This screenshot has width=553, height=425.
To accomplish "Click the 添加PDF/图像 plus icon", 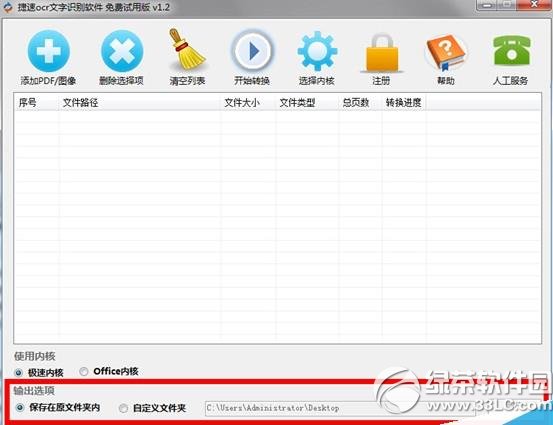I will [x=49, y=51].
